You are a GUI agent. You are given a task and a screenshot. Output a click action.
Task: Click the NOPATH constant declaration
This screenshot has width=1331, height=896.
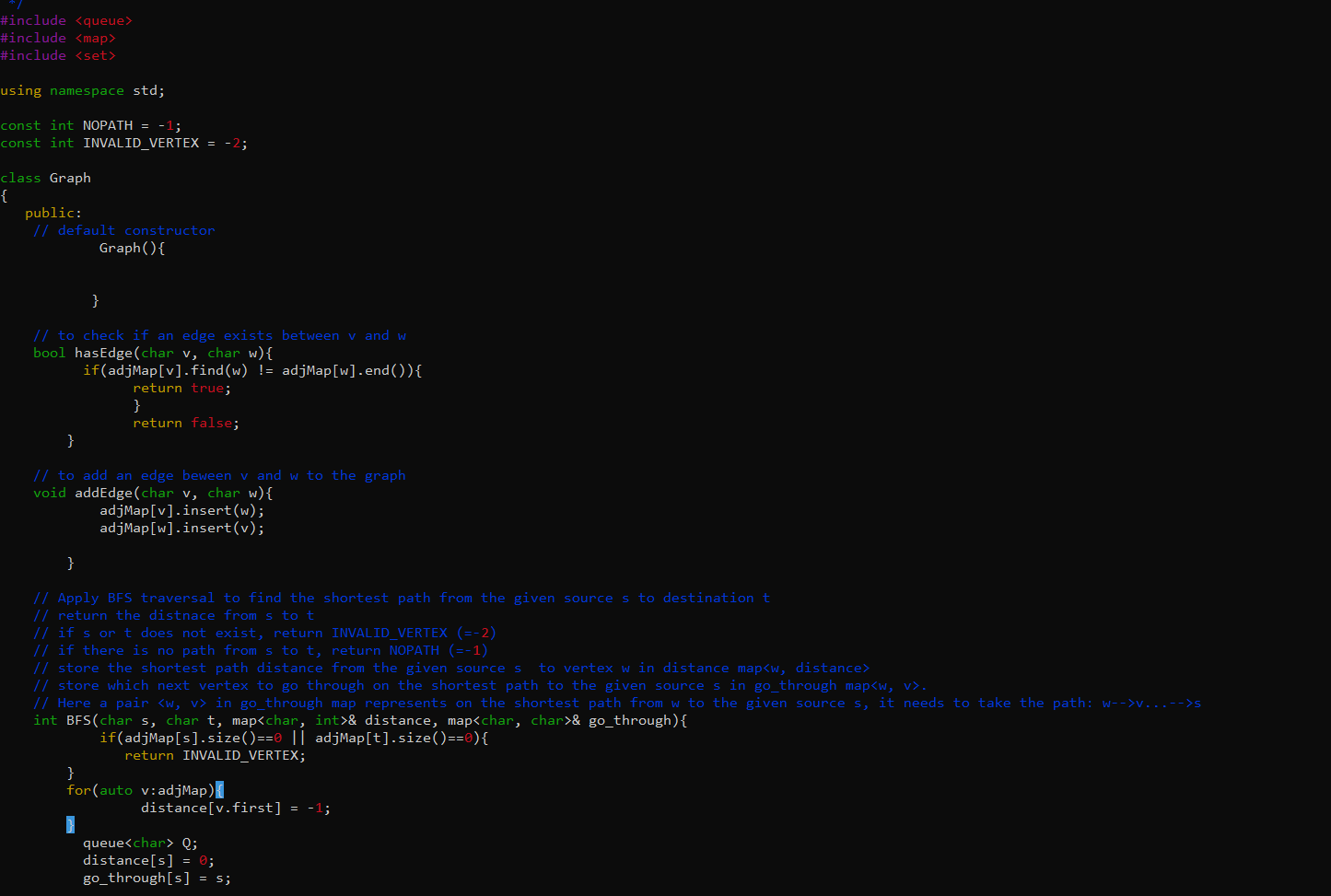[x=108, y=124]
